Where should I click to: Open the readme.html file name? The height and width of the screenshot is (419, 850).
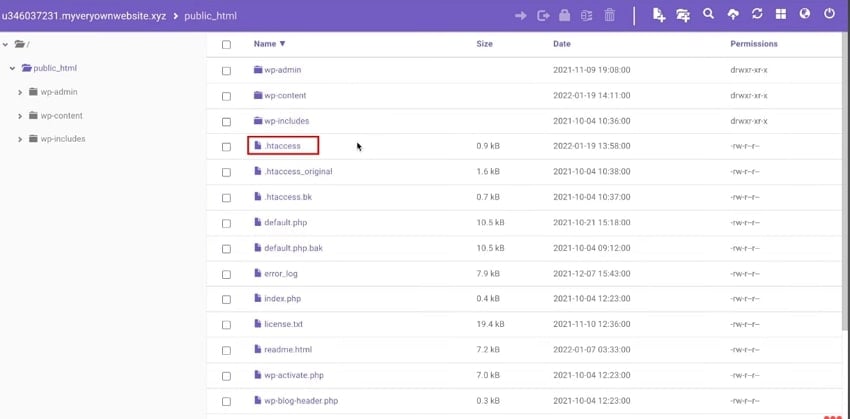pos(288,350)
